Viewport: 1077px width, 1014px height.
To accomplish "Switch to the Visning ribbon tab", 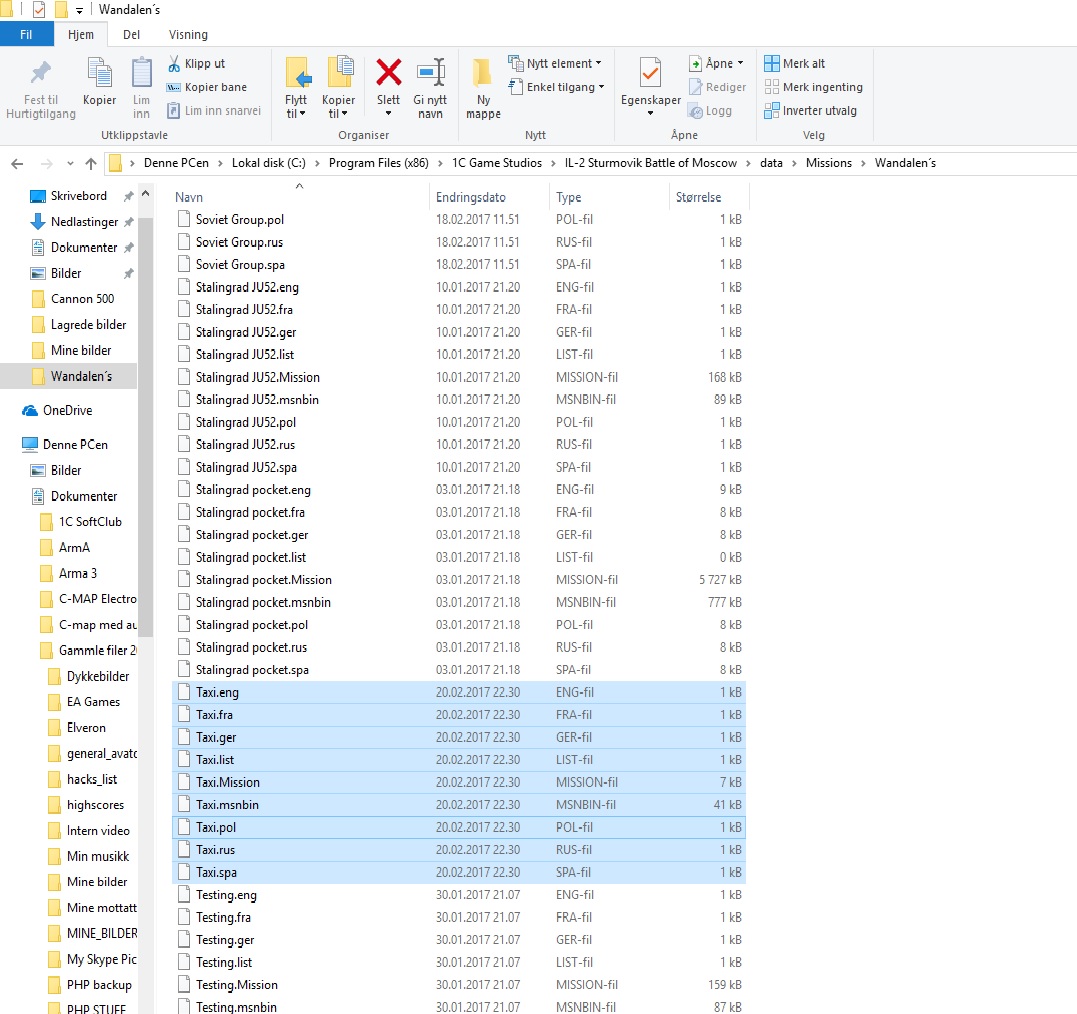I will pyautogui.click(x=188, y=35).
